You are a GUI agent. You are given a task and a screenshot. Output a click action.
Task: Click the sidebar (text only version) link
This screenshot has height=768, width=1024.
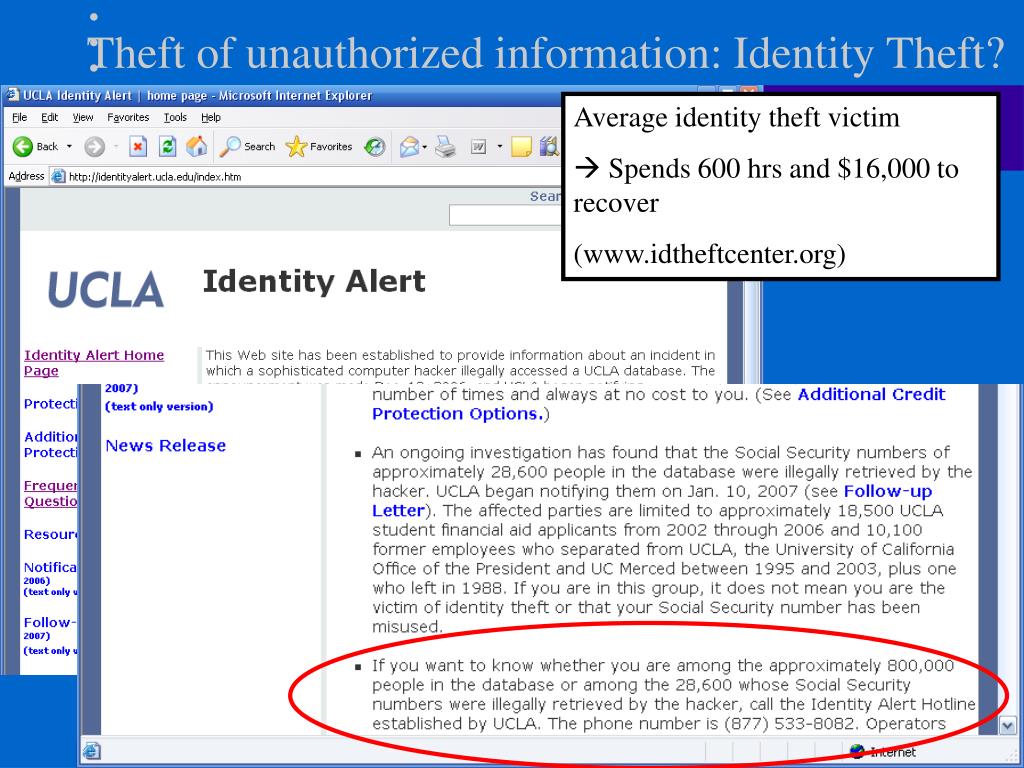click(159, 406)
